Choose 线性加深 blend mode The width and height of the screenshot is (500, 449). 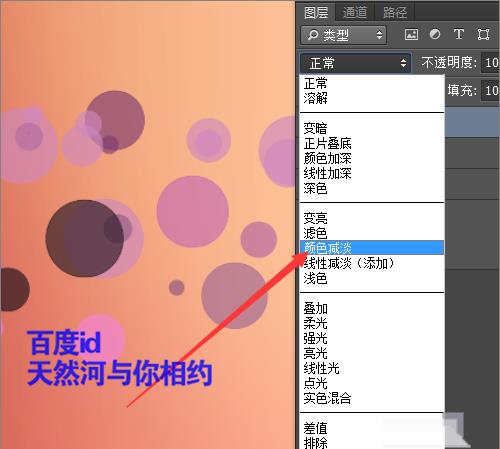372,173
